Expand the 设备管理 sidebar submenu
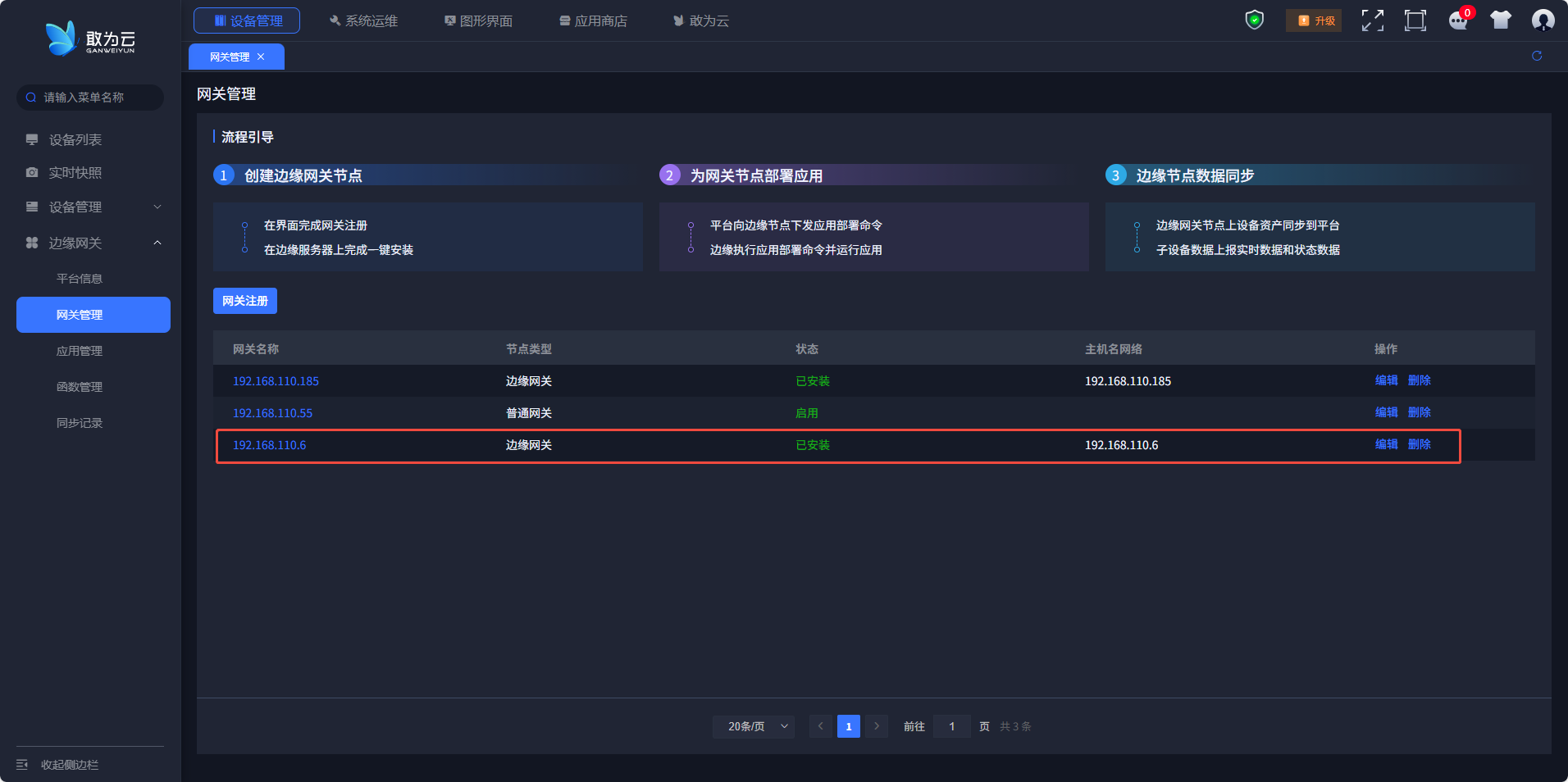Viewport: 1568px width, 782px height. [x=93, y=207]
